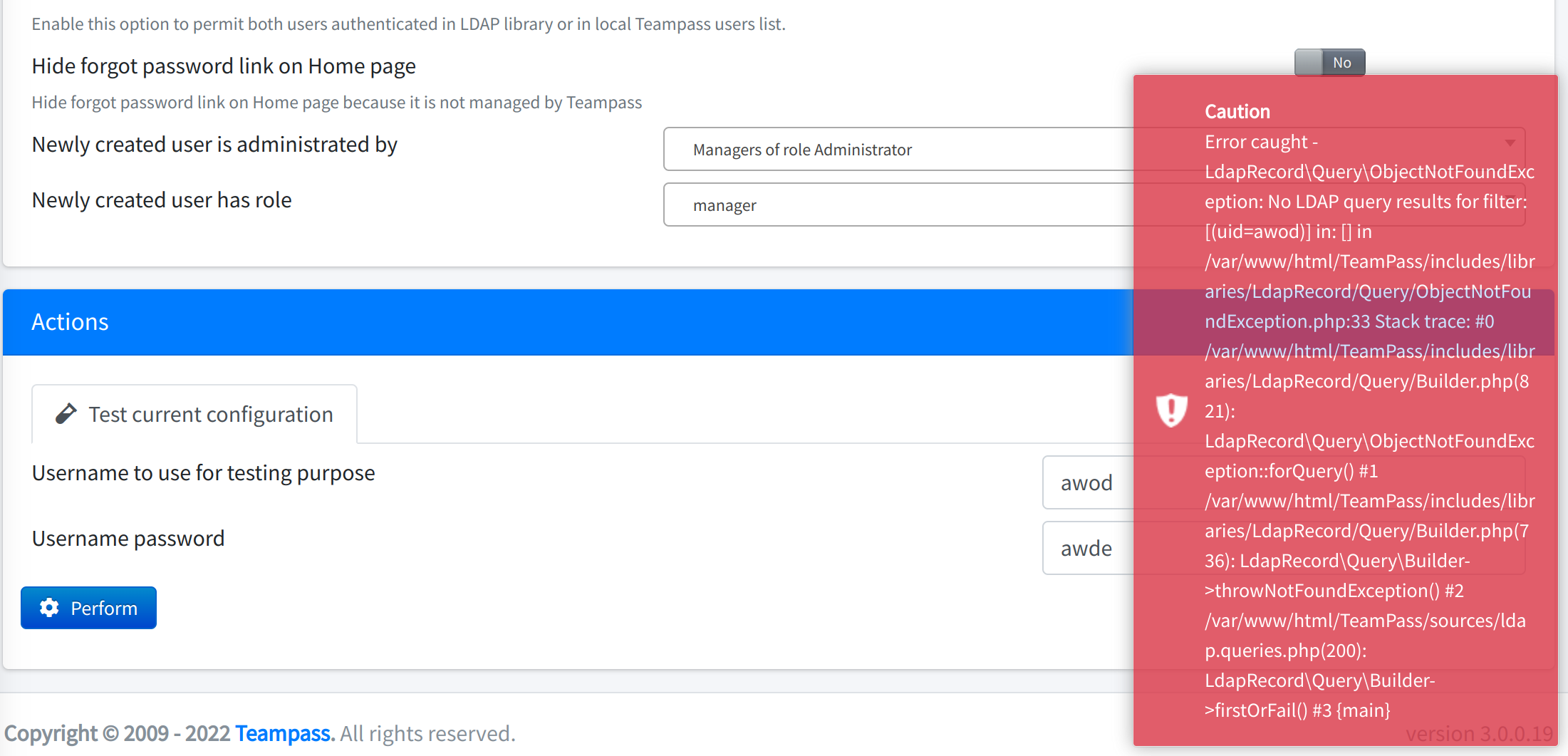Focus the Username password field containing 'awde'
Screen dimensions: 1568x756
[x=1087, y=548]
